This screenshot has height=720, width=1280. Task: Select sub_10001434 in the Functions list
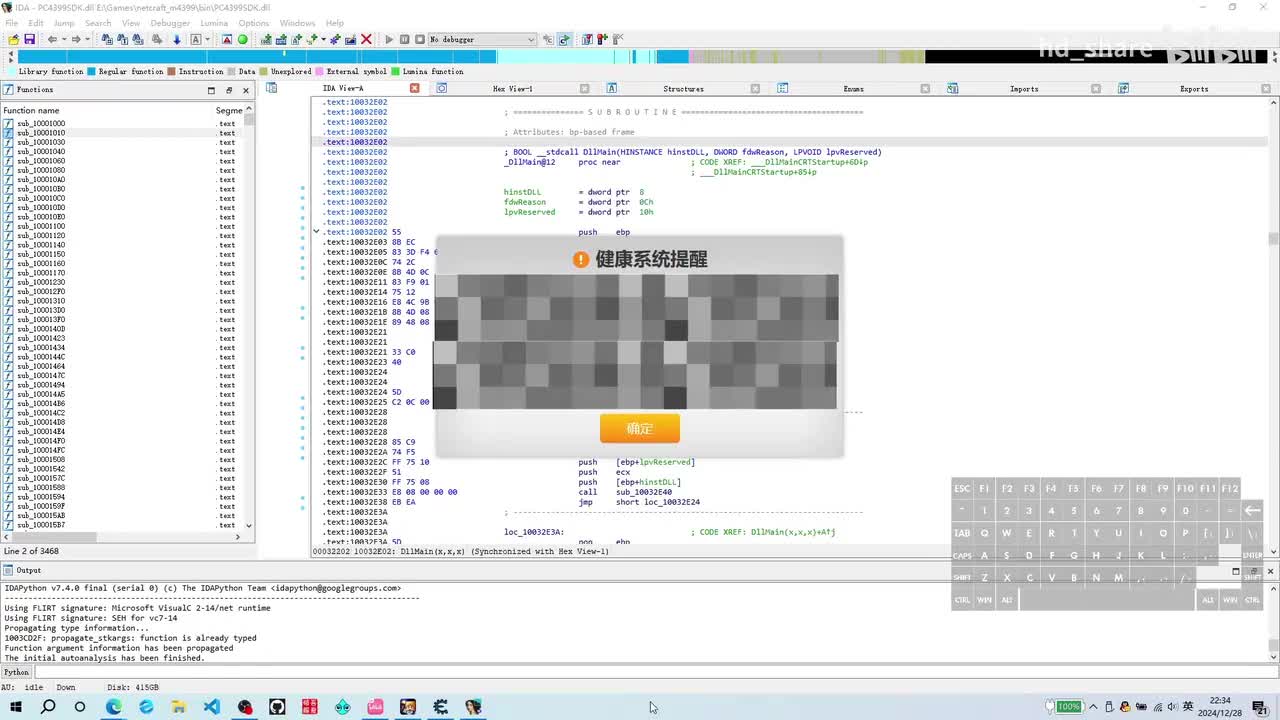coord(41,348)
